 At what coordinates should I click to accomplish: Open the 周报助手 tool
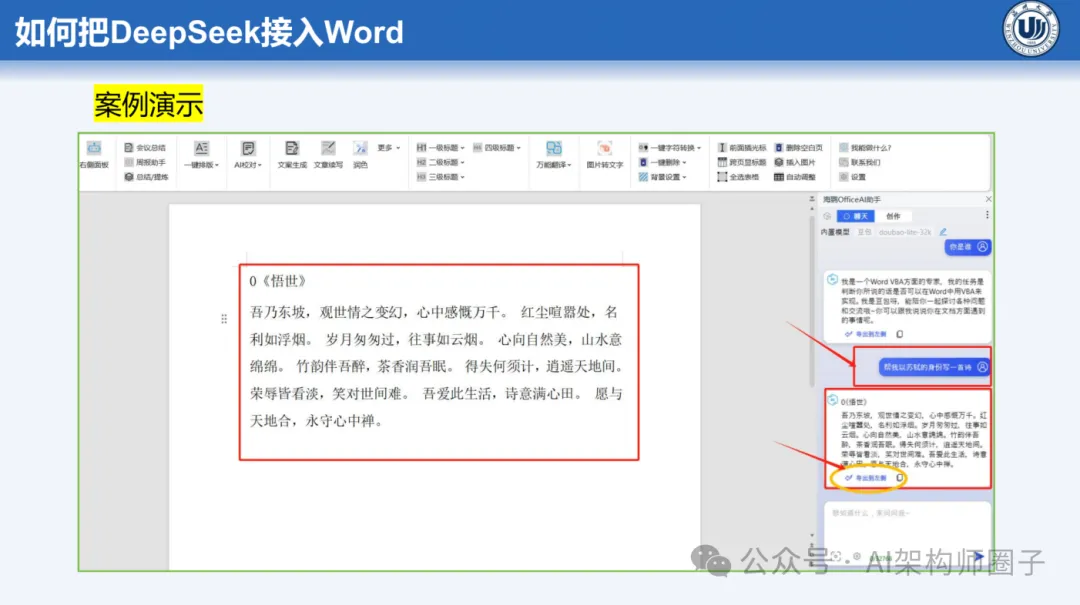145,163
